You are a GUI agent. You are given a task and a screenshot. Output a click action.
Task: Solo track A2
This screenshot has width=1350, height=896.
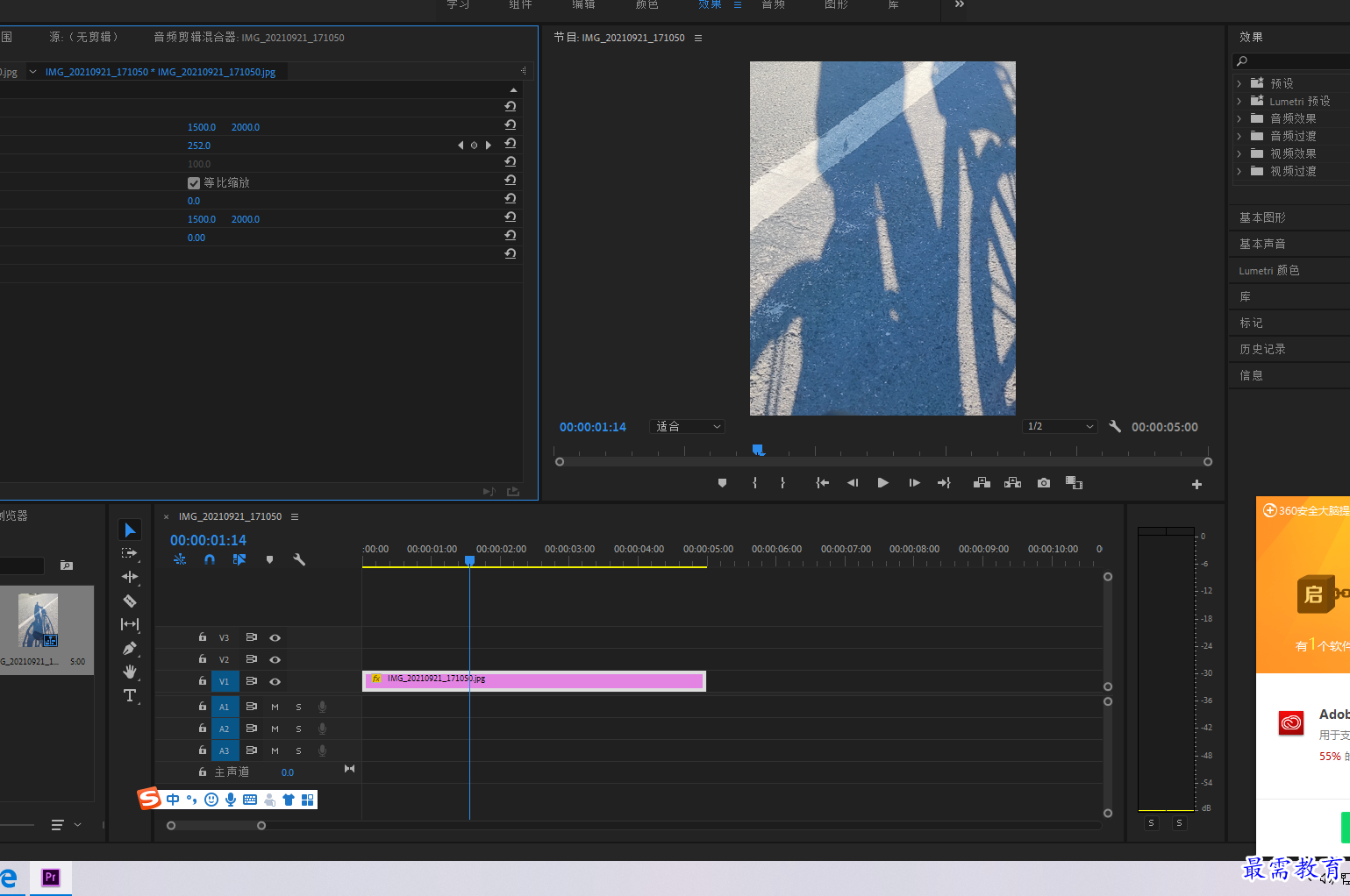(298, 729)
